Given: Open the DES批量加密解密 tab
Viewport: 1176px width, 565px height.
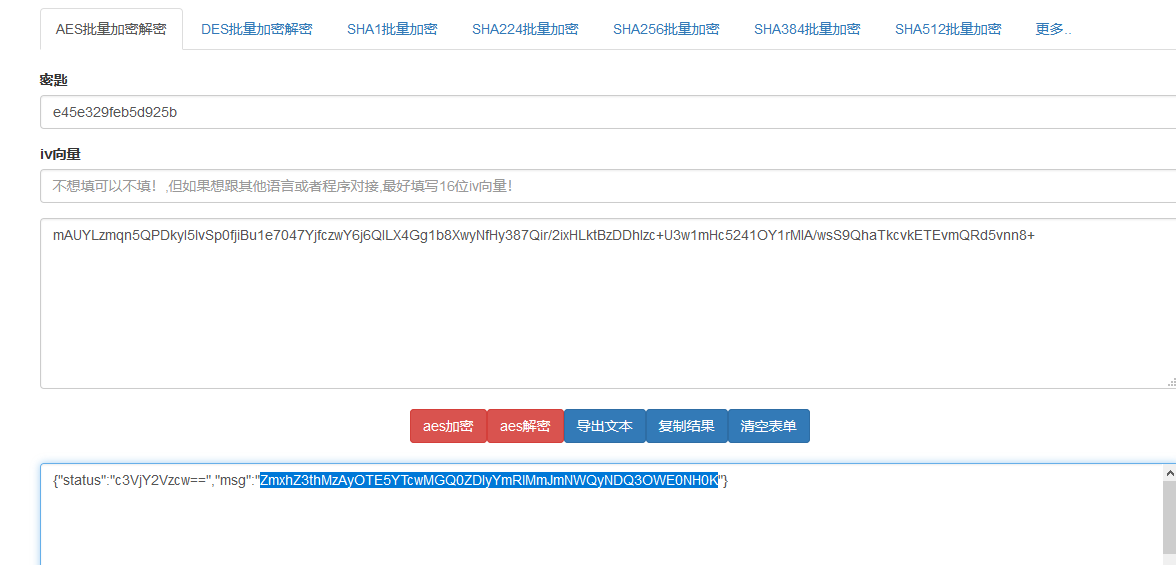Looking at the screenshot, I should point(256,29).
